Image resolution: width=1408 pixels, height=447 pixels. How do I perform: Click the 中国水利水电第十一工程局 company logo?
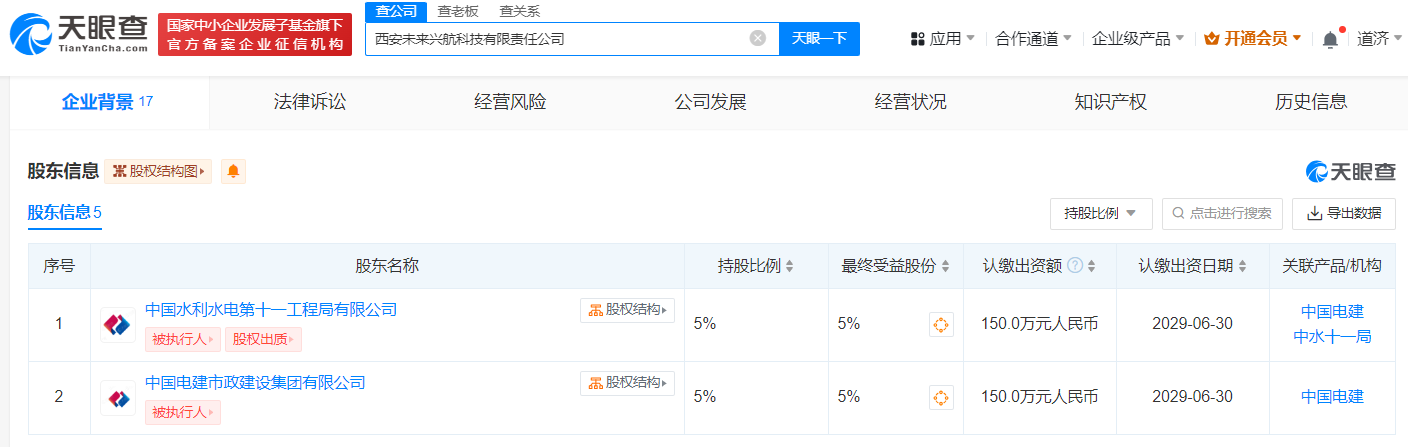click(x=118, y=325)
